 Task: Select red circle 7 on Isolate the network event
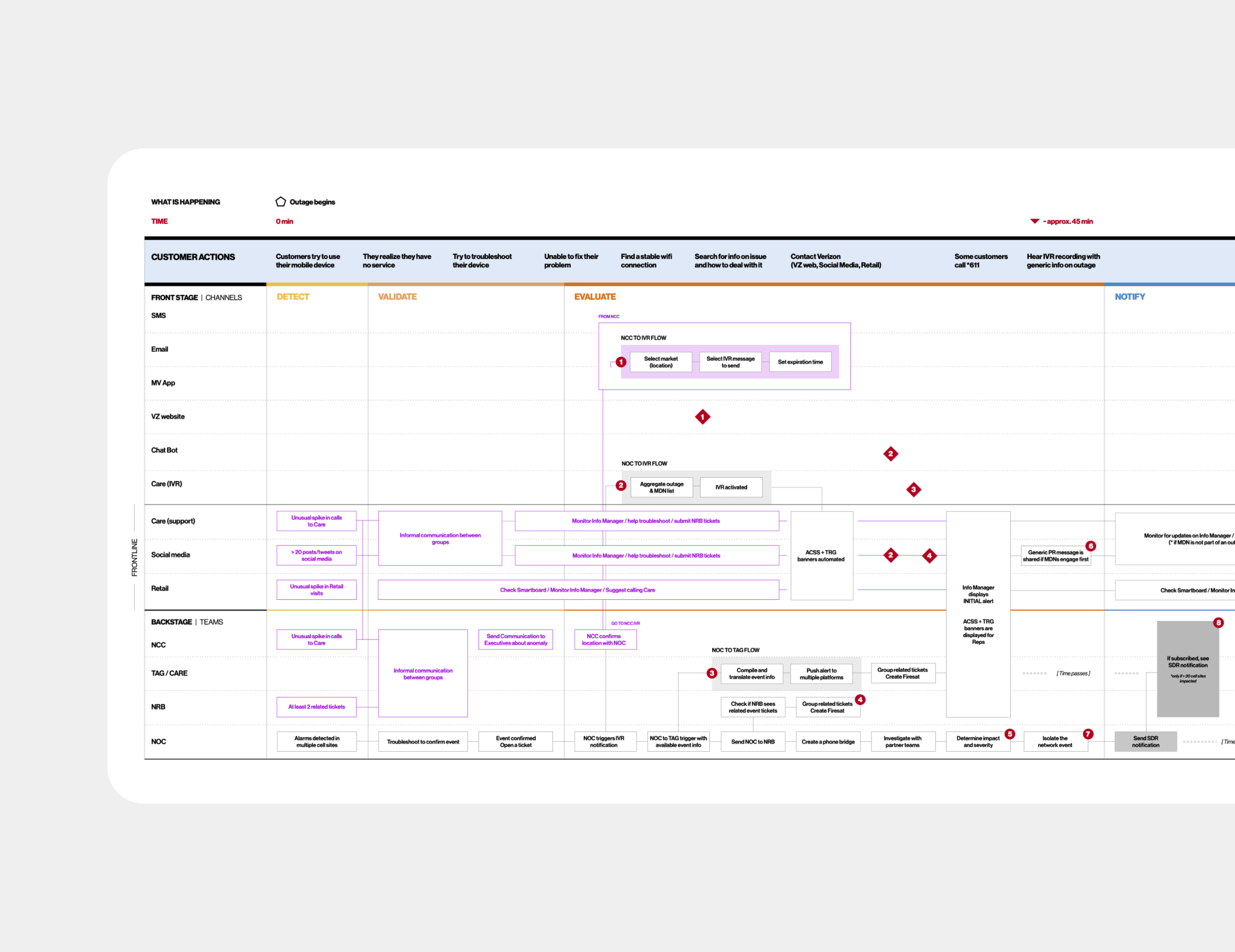tap(1088, 734)
